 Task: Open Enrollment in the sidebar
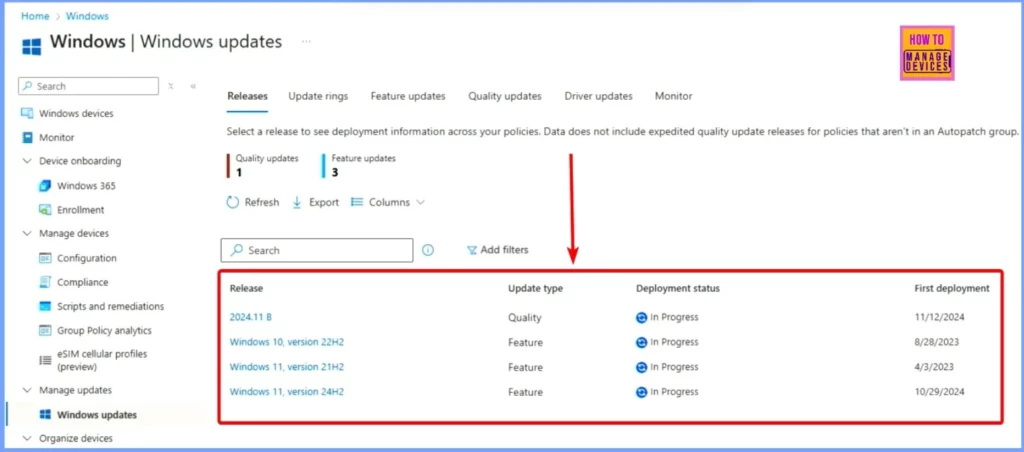81,210
